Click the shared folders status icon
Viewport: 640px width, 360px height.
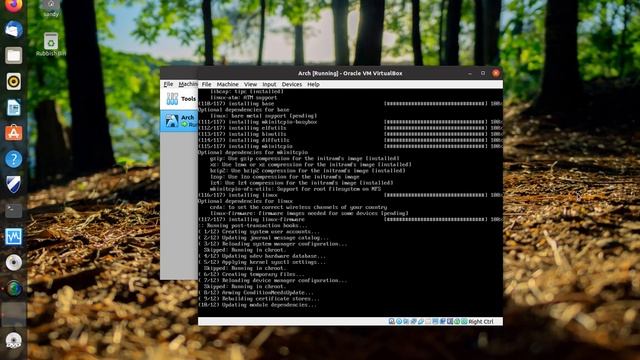click(x=428, y=322)
